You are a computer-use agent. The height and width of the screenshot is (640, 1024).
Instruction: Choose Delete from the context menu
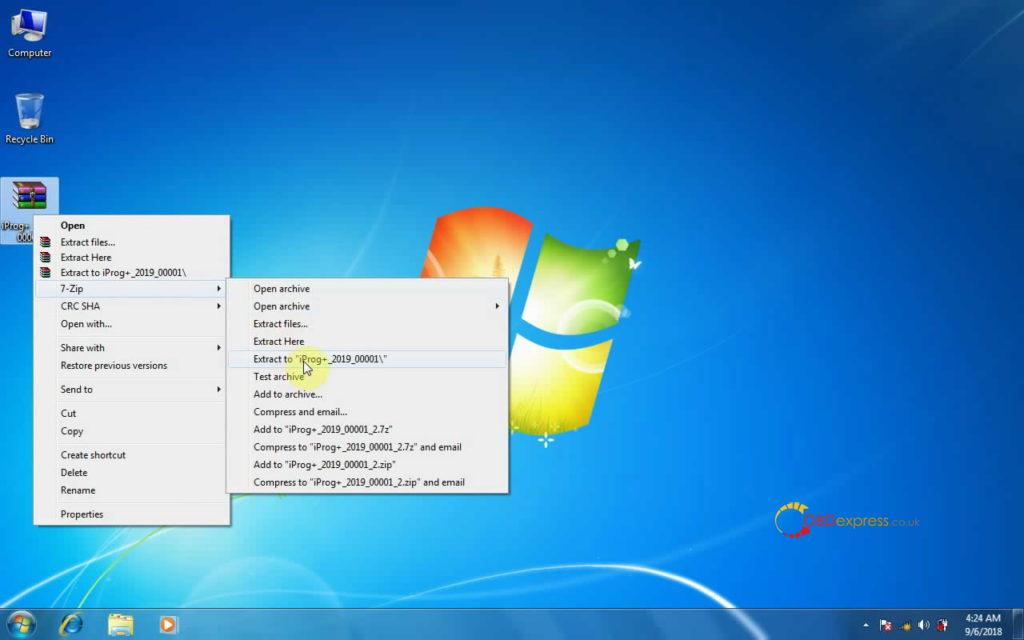132,473
